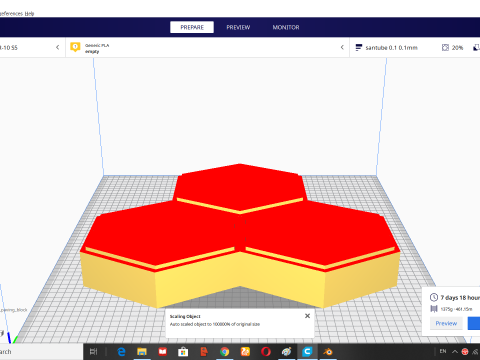The image size is (480, 360).
Task: Click the material spool usage icon
Action: (x=434, y=309)
